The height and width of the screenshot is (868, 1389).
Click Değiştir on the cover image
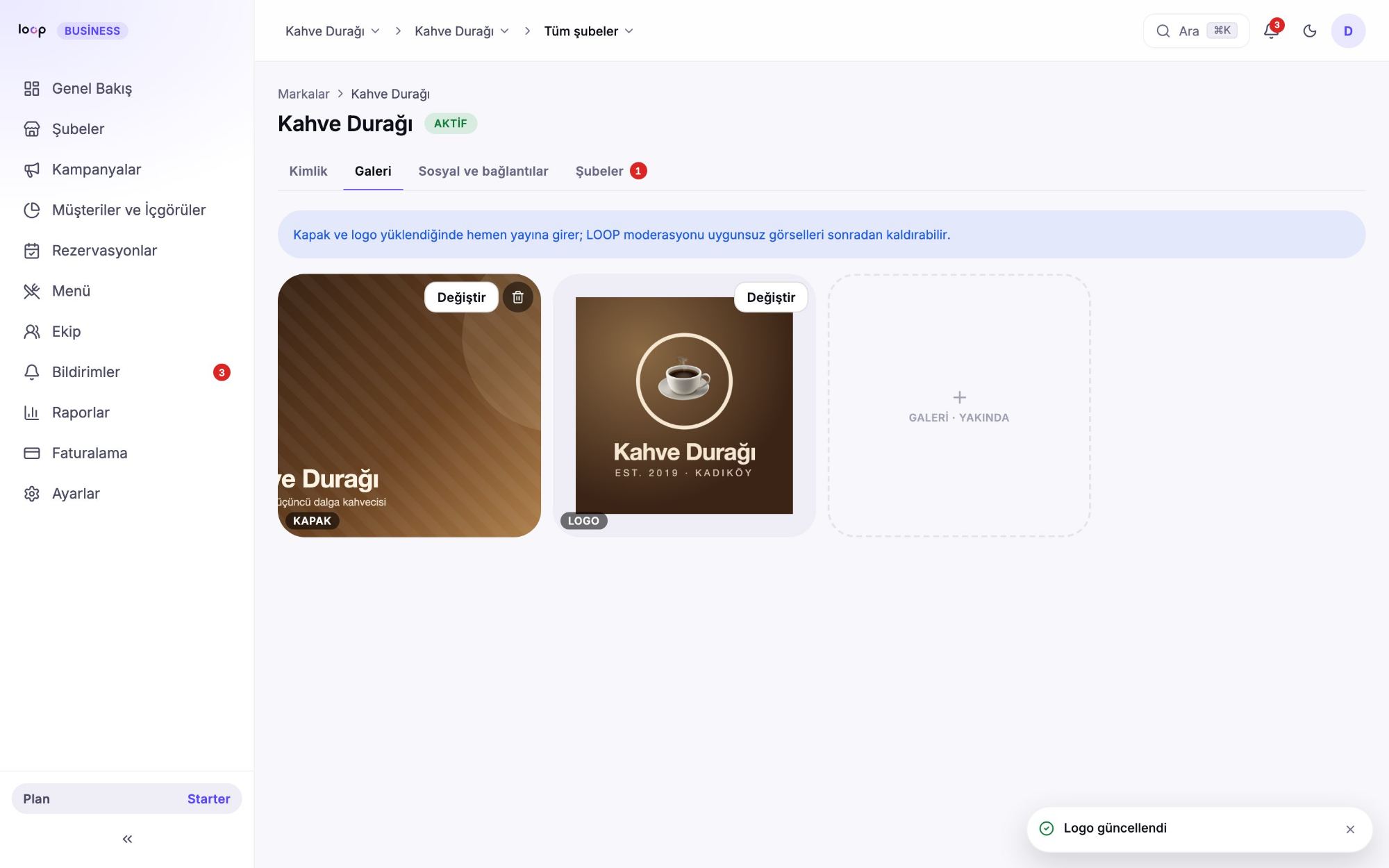pyautogui.click(x=461, y=297)
